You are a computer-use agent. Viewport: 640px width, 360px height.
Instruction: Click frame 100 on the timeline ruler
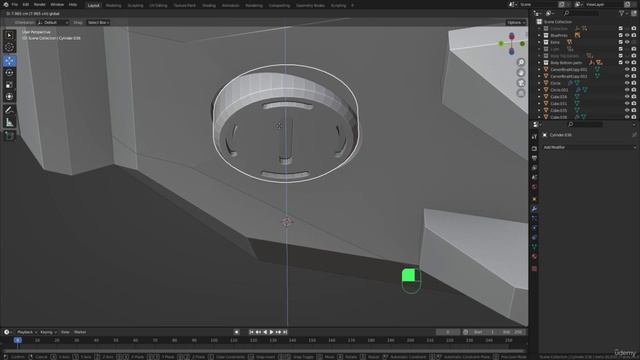214,340
